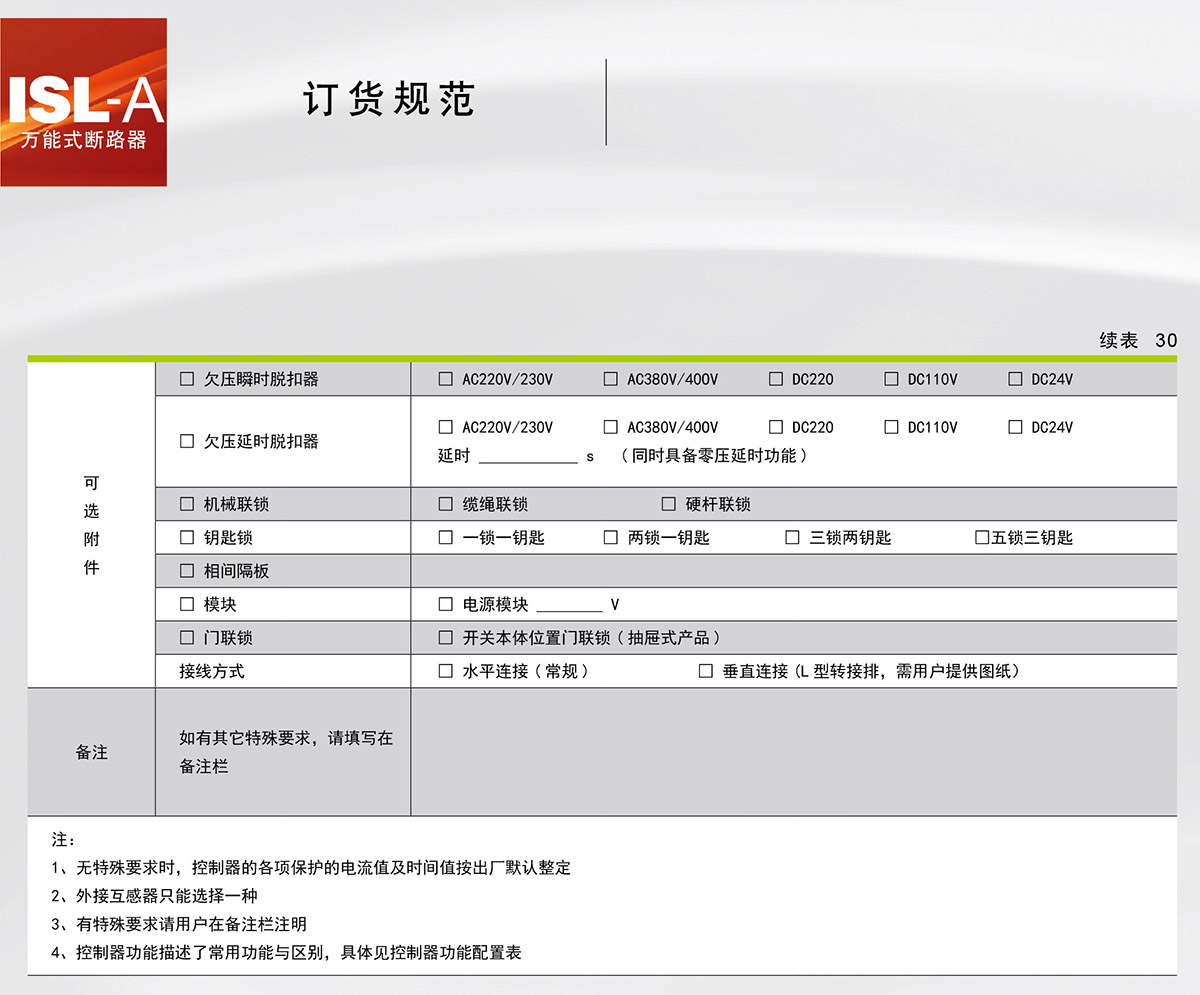Screen dimensions: 1200x995
Task: Check the 相间隔板 checkbox
Action: pos(187,571)
